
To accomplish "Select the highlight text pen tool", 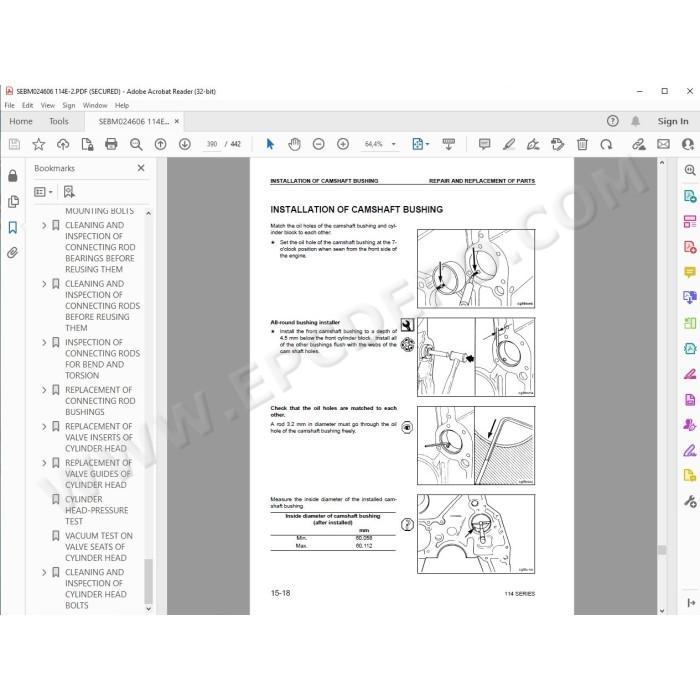I will [x=509, y=144].
